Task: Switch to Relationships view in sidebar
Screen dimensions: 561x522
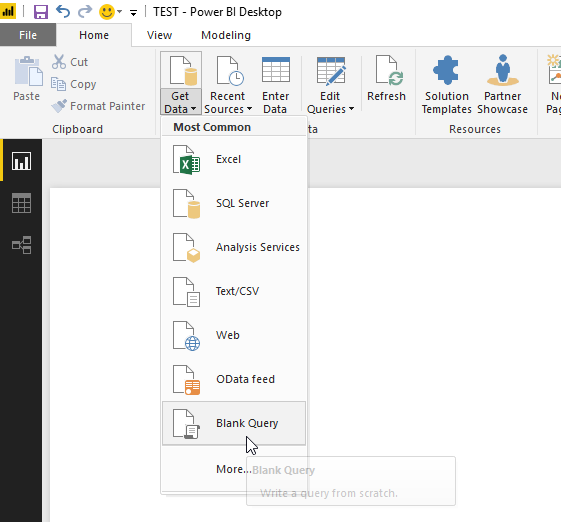Action: pyautogui.click(x=21, y=245)
